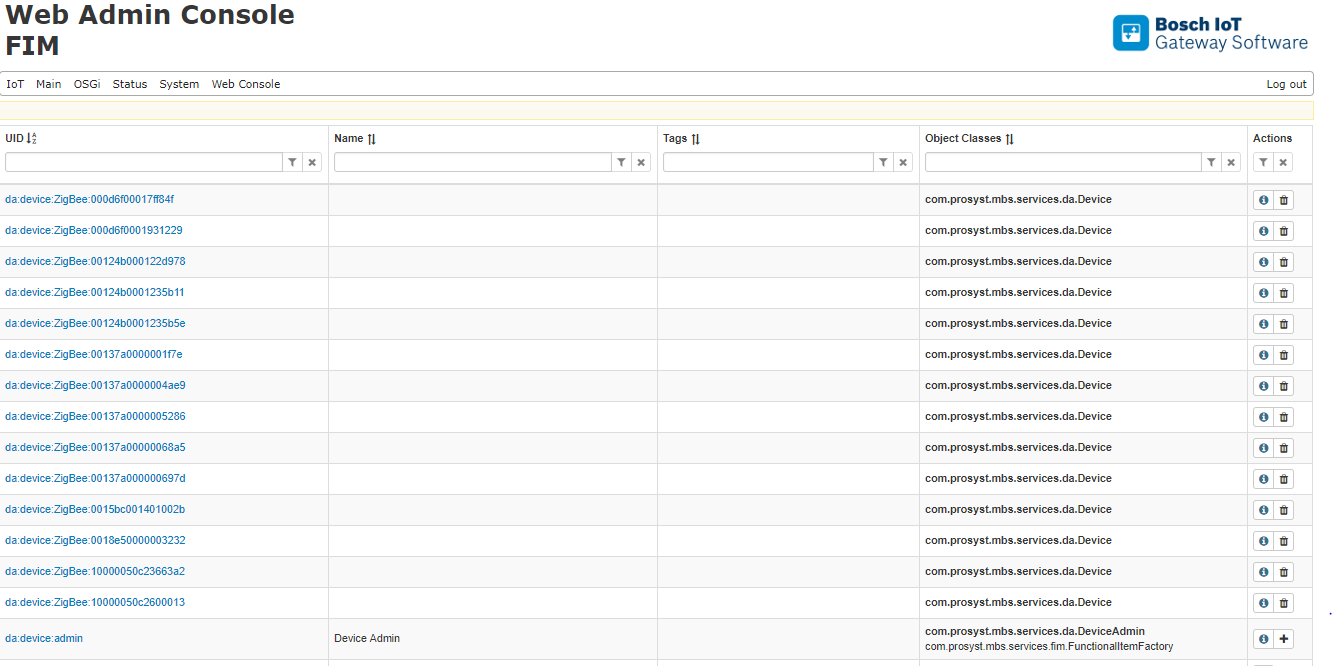Delete device ZigBee:10000050c2600013 with trash icon
The height and width of the screenshot is (666, 1337).
pos(1284,603)
